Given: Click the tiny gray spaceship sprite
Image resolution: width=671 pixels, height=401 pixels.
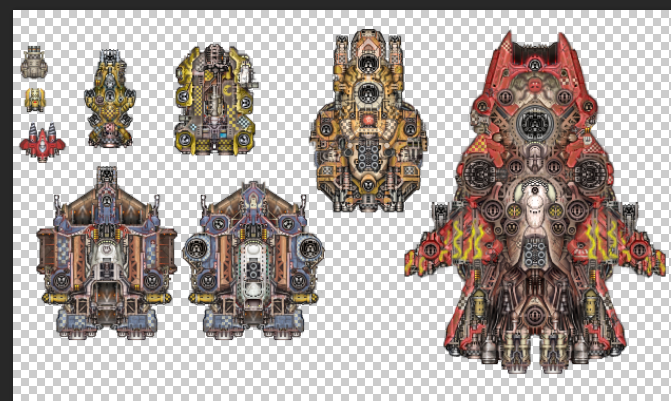Looking at the screenshot, I should (x=34, y=63).
